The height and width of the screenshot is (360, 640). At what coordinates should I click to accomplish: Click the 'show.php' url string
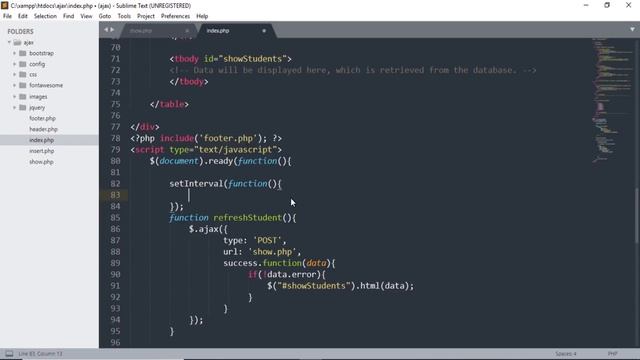pyautogui.click(x=272, y=252)
